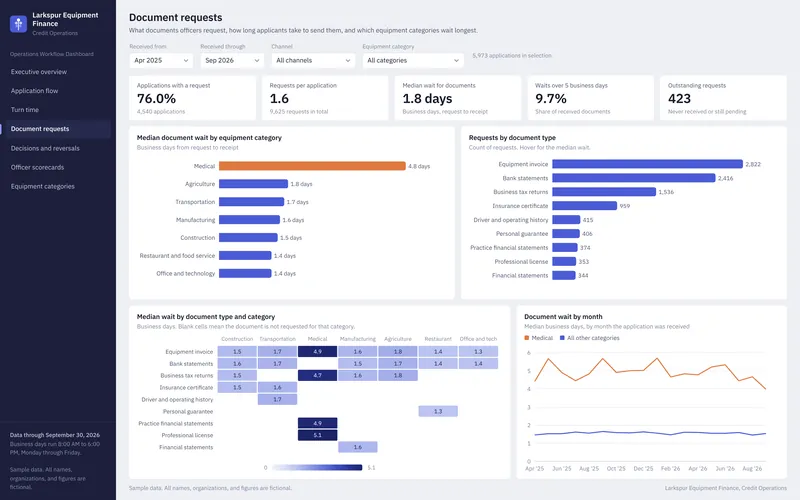Click heatmap cell Bank statements Construction 1.6
This screenshot has width=800, height=500.
pyautogui.click(x=237, y=364)
